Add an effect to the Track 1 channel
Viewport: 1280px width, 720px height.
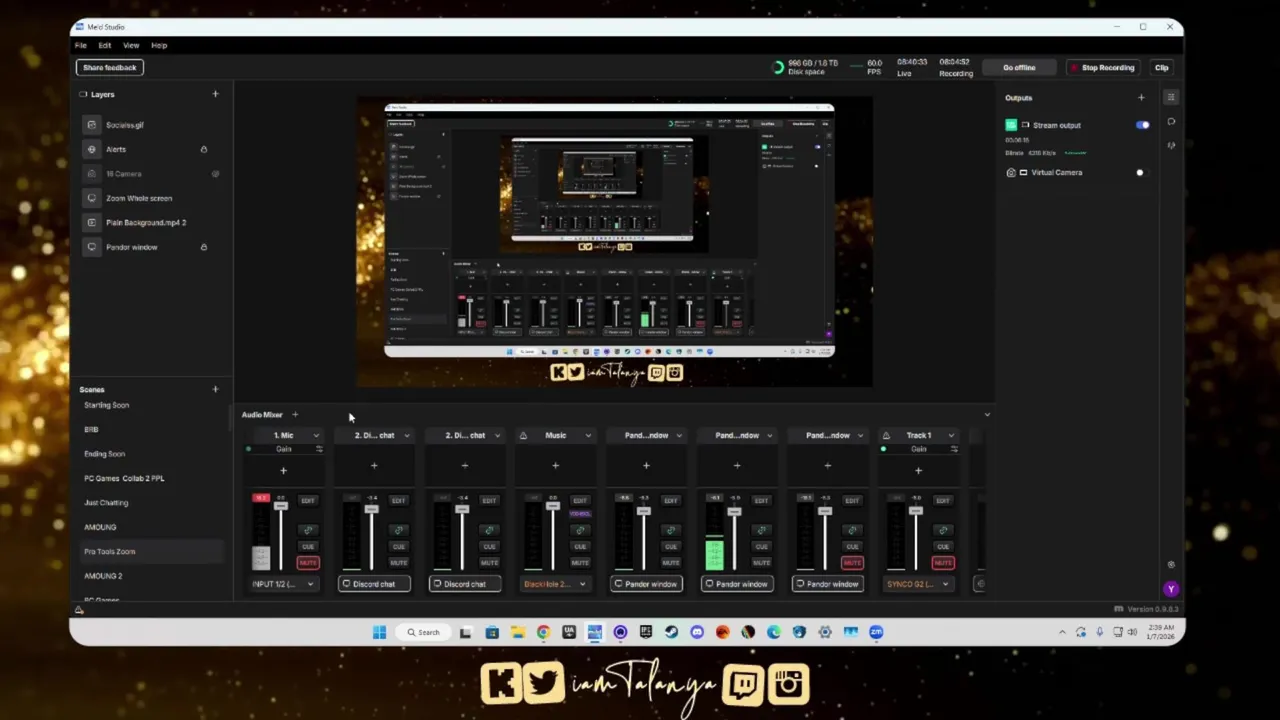coord(918,470)
